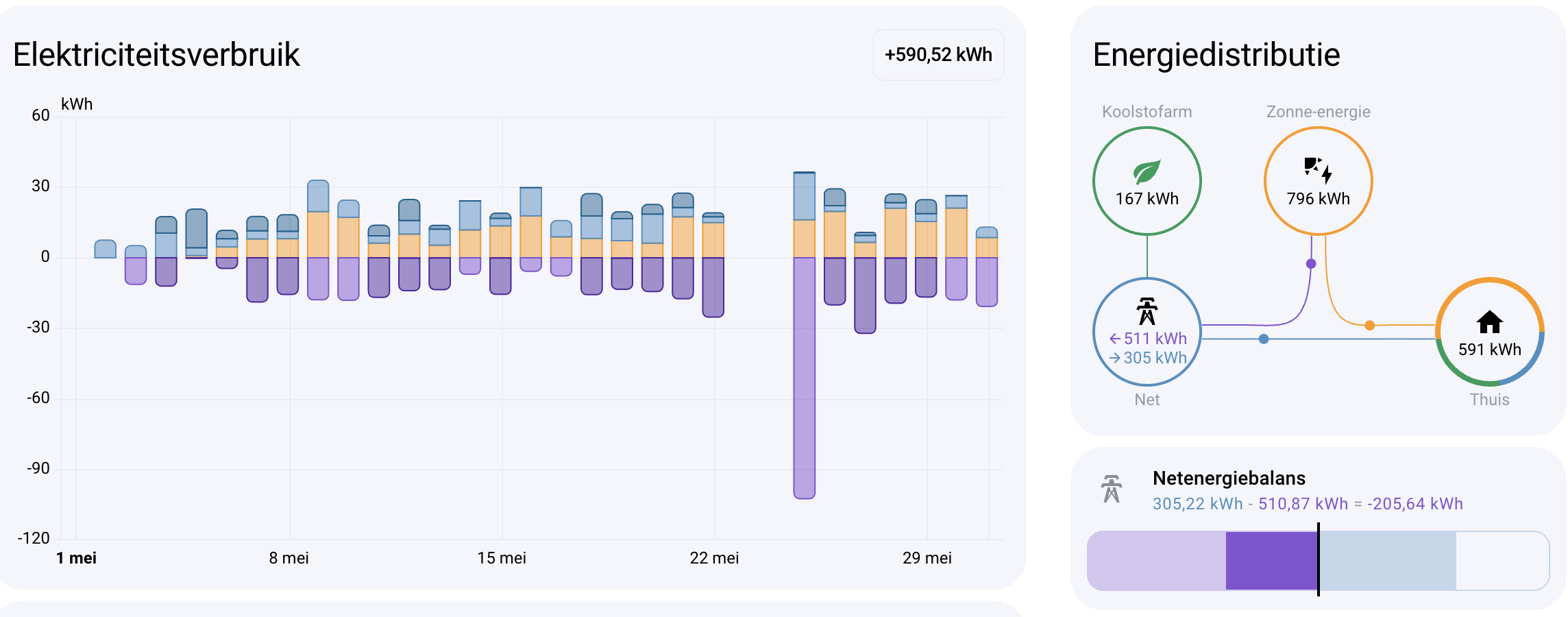Click the 591 kWh home consumption value
This screenshot has width=1568, height=617.
pos(1489,350)
